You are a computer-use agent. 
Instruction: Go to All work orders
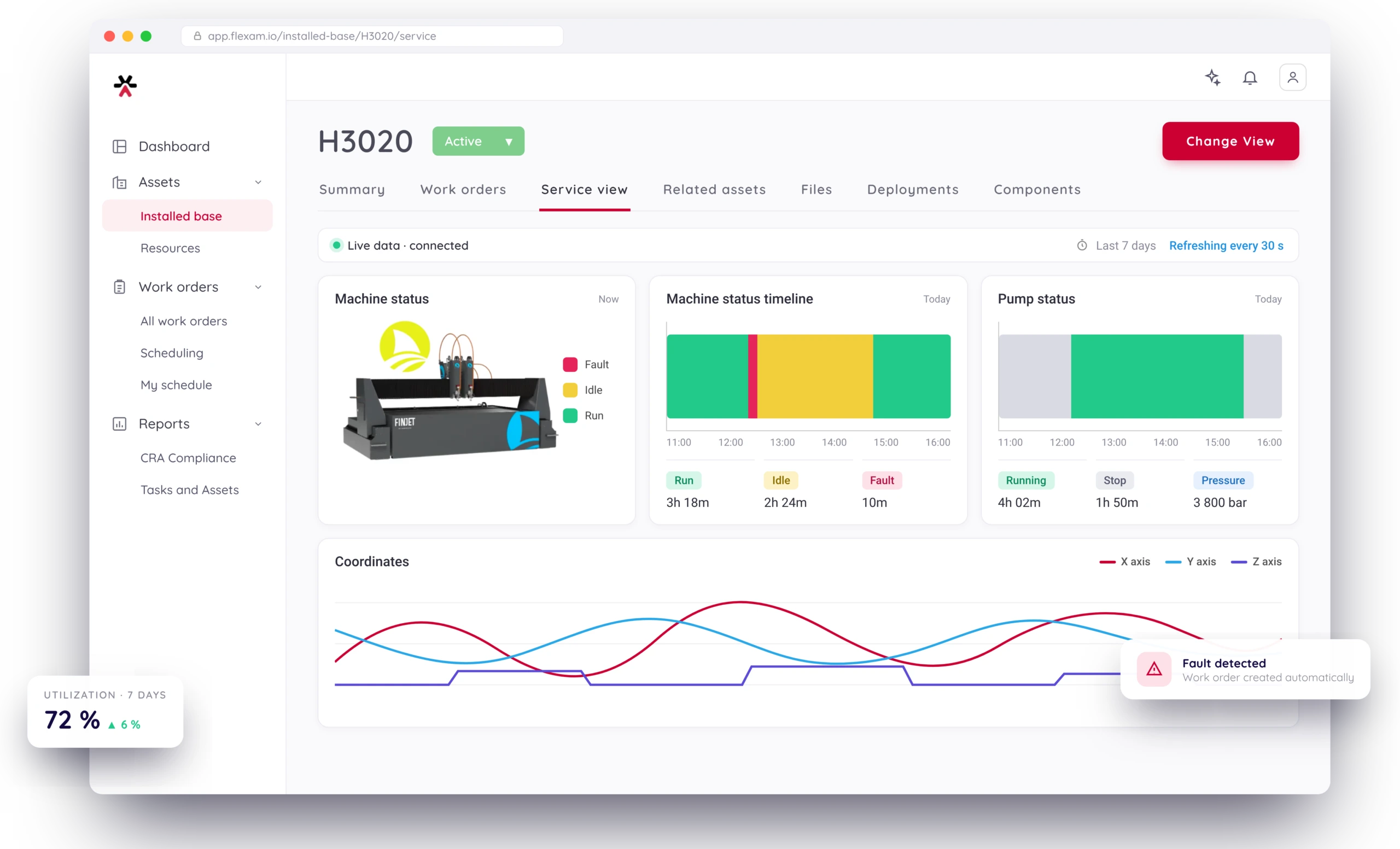point(184,321)
